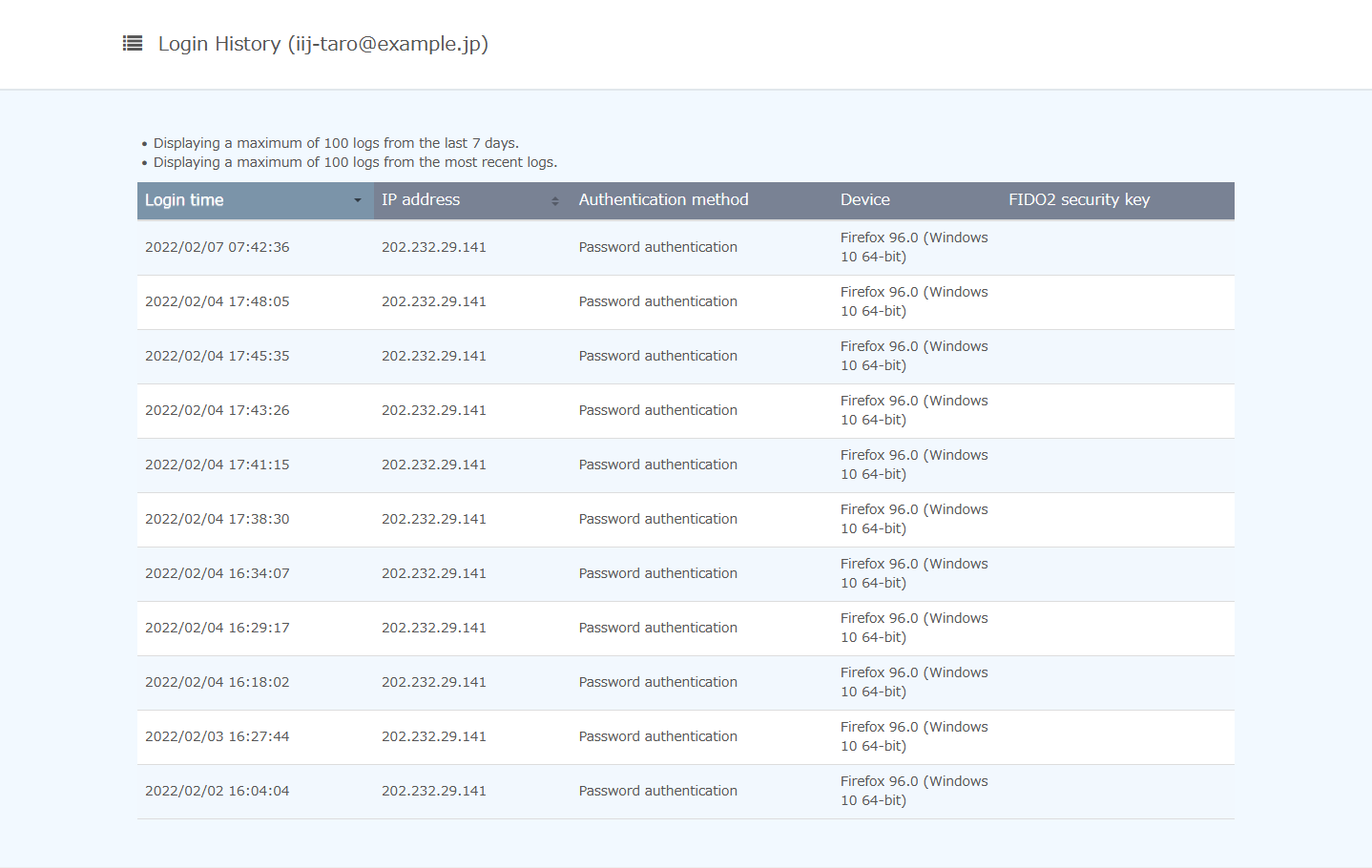Click Password authentication in the top row
The image size is (1372, 868).
click(x=657, y=246)
